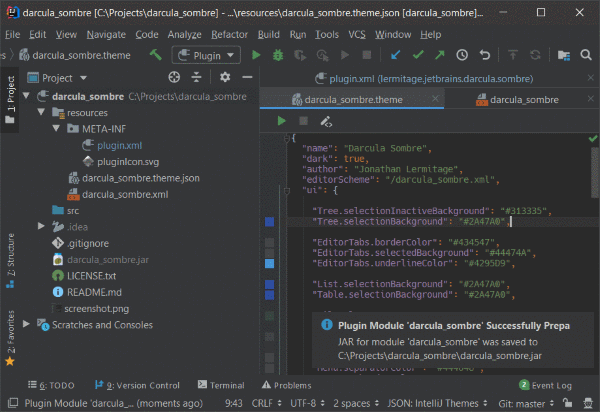Toggle read-only lock icon in status bar
This screenshot has height=412, width=600.
pyautogui.click(x=567, y=403)
